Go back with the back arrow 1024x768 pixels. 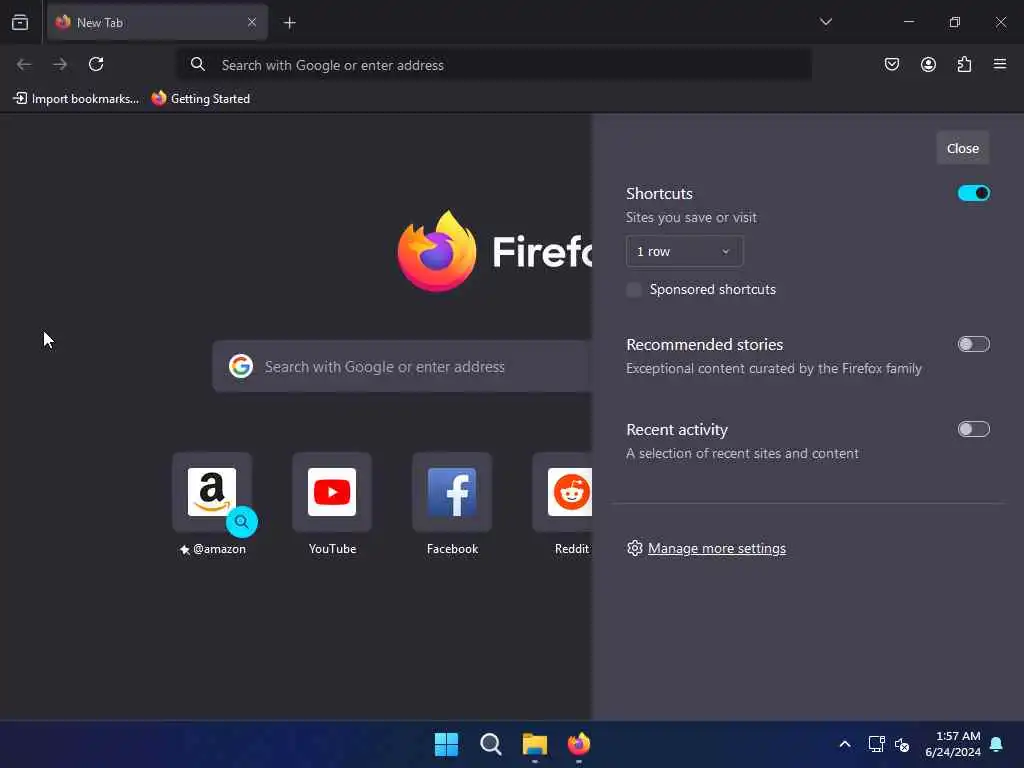(x=24, y=64)
